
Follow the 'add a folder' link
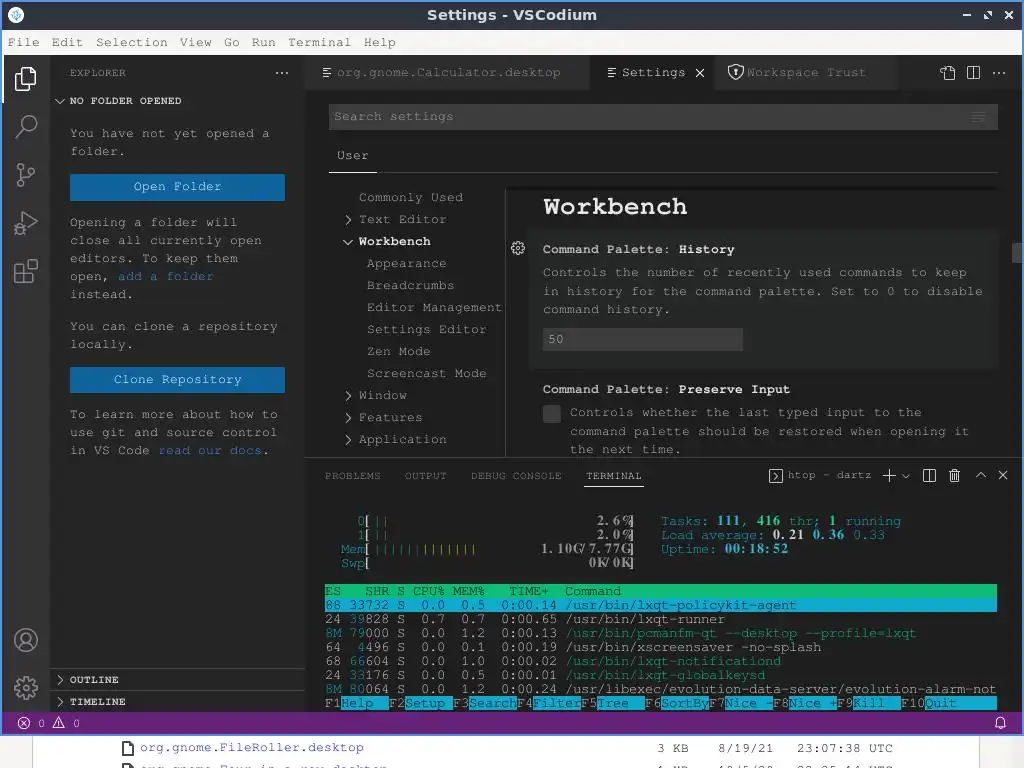click(x=165, y=276)
